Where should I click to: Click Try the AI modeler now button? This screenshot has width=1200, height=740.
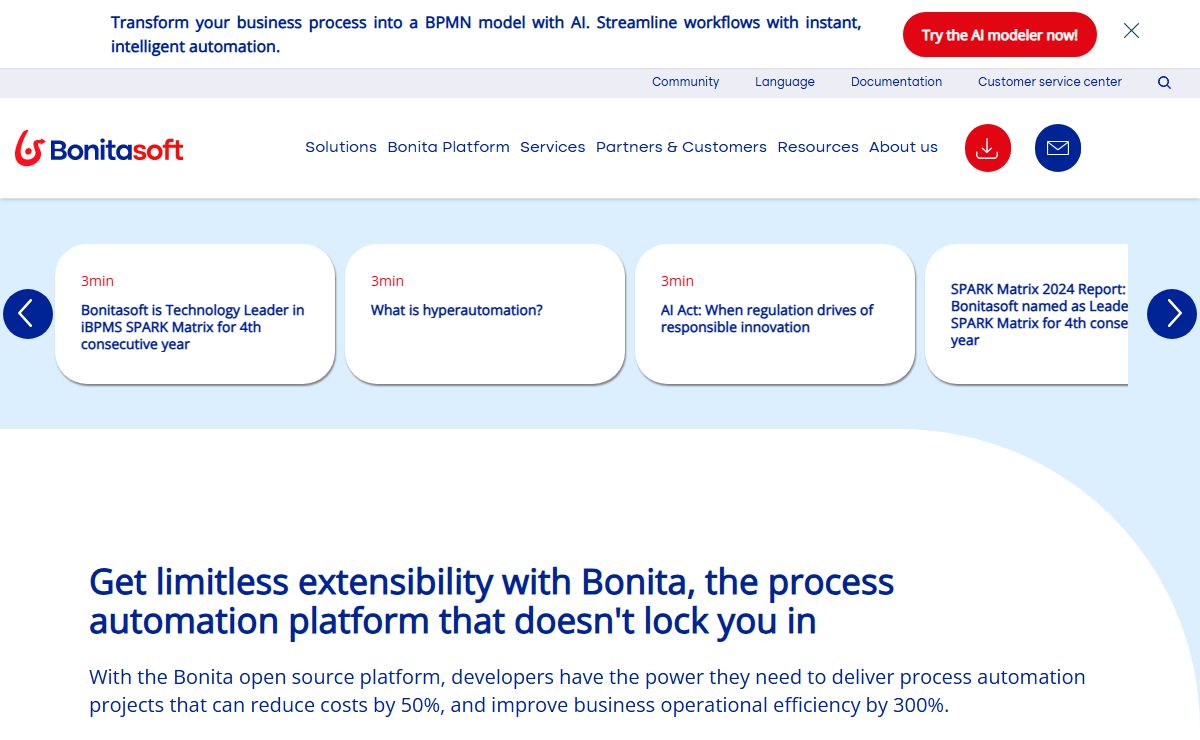pyautogui.click(x=1000, y=35)
